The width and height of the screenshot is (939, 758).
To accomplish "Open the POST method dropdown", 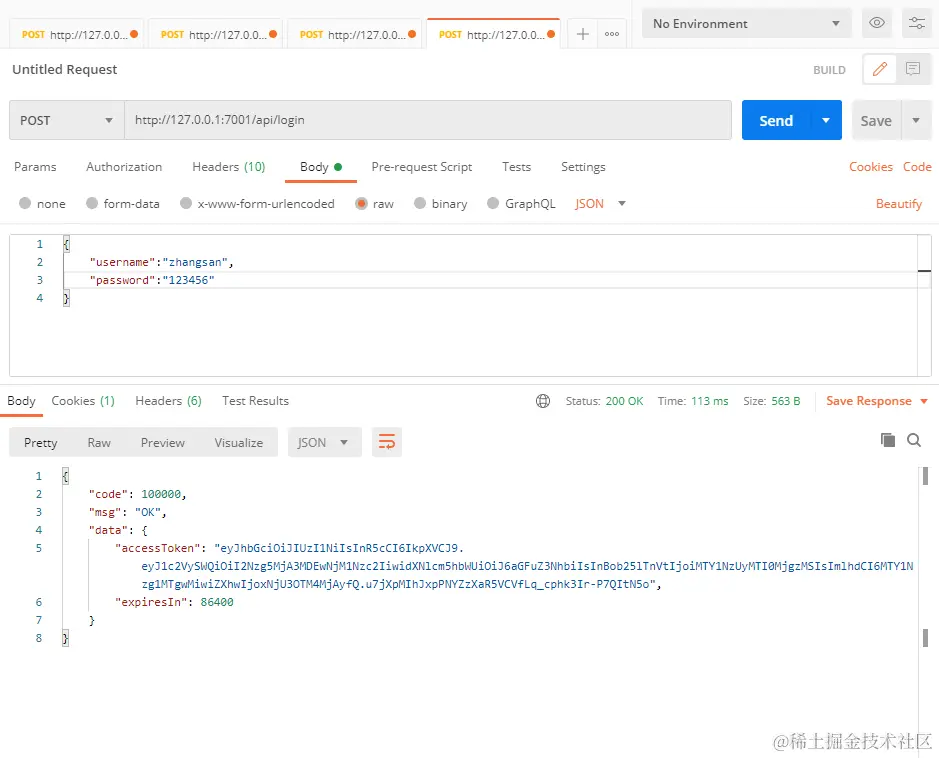I will tap(66, 120).
